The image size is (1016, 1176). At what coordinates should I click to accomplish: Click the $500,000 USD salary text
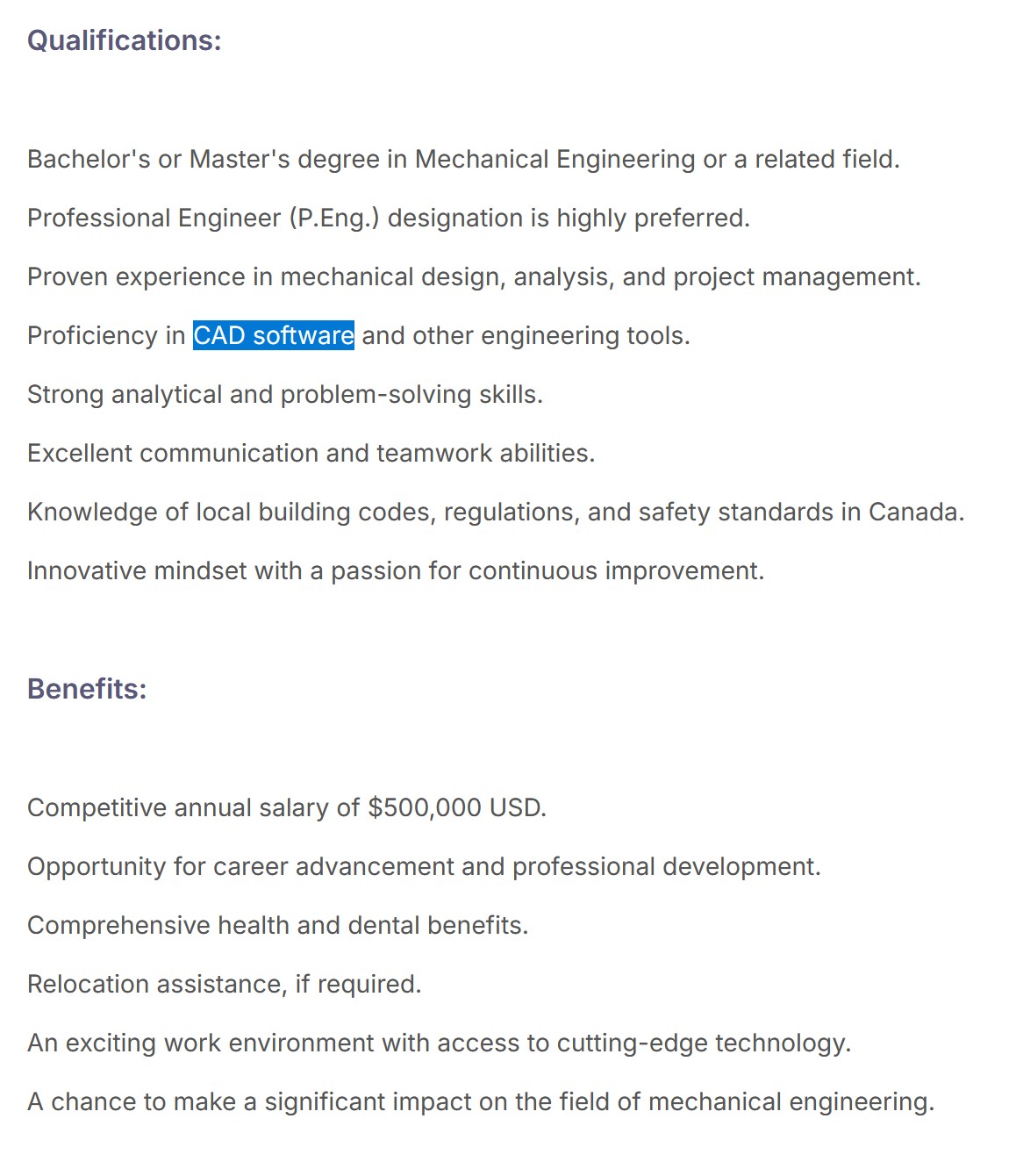click(457, 807)
